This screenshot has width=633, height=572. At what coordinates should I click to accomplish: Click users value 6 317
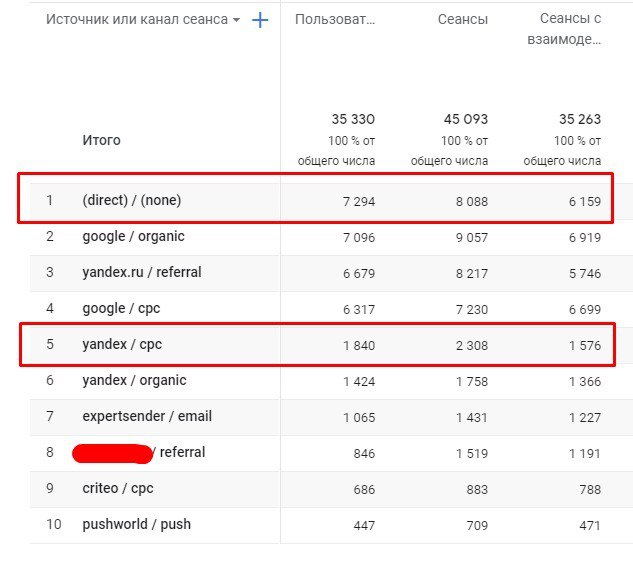click(x=359, y=310)
